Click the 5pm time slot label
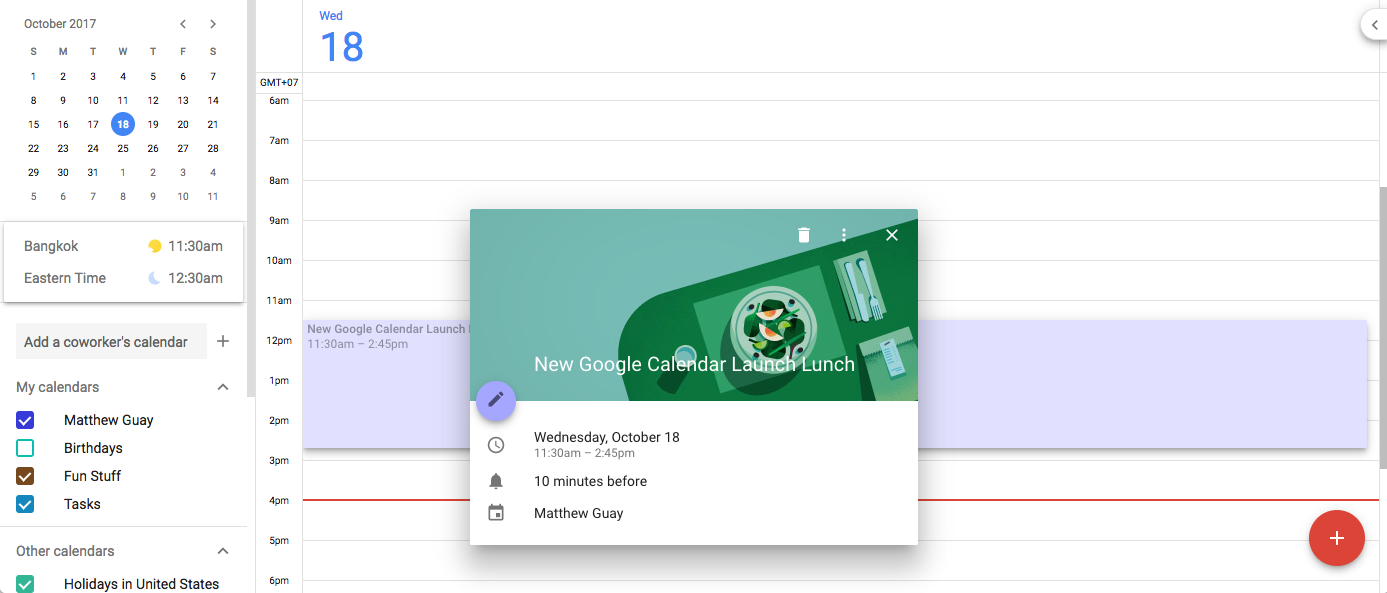Image resolution: width=1387 pixels, height=593 pixels. pos(279,540)
